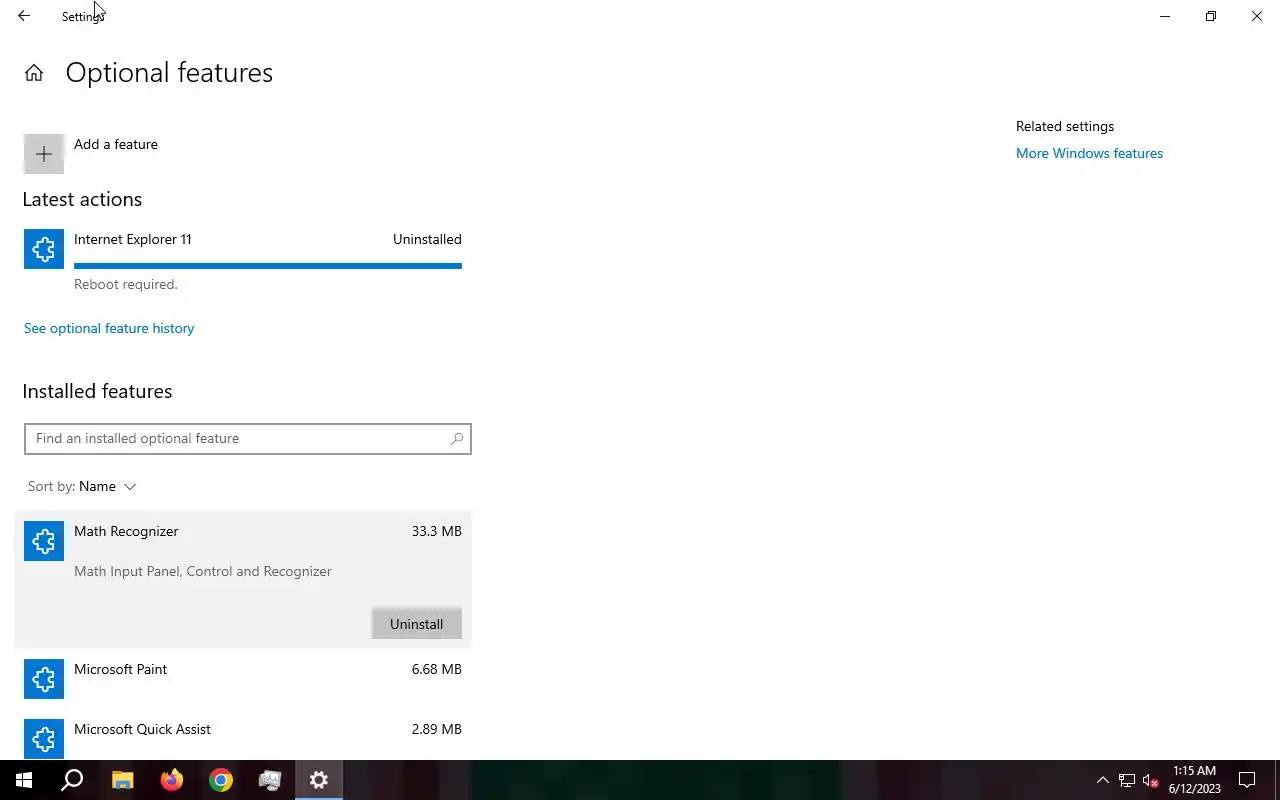The height and width of the screenshot is (800, 1280).
Task: Open Settings home via the house icon
Action: click(x=34, y=73)
